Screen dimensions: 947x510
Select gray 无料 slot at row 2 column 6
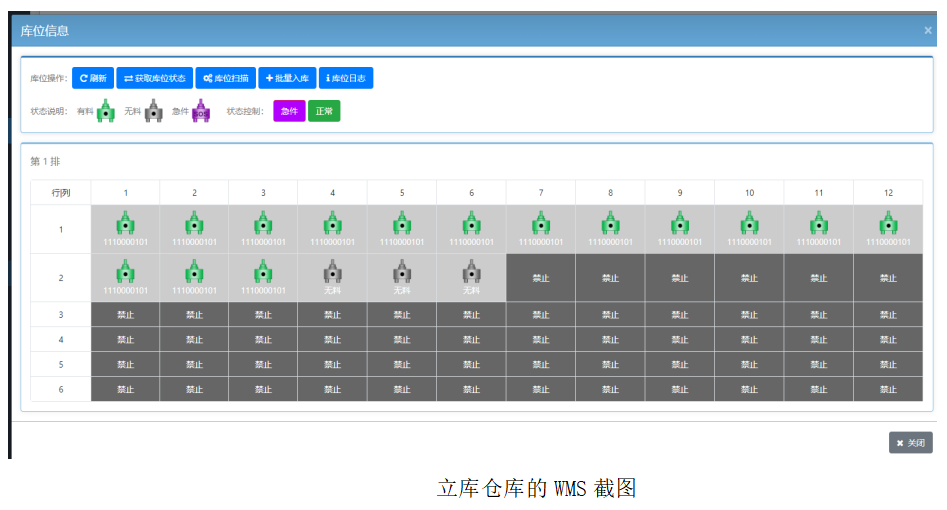(471, 272)
